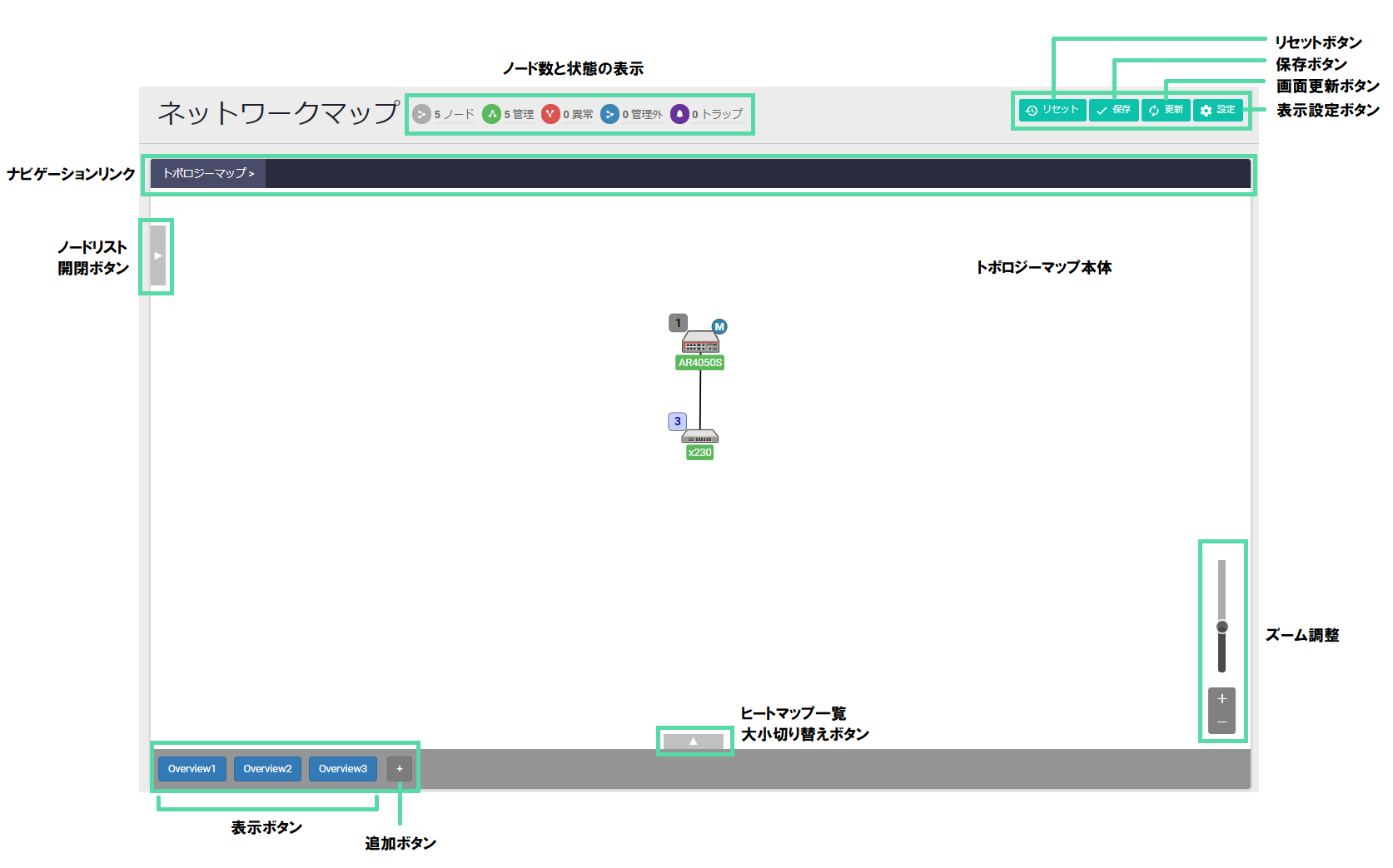Add a new view with plus button
The image size is (1393, 868).
tap(400, 768)
